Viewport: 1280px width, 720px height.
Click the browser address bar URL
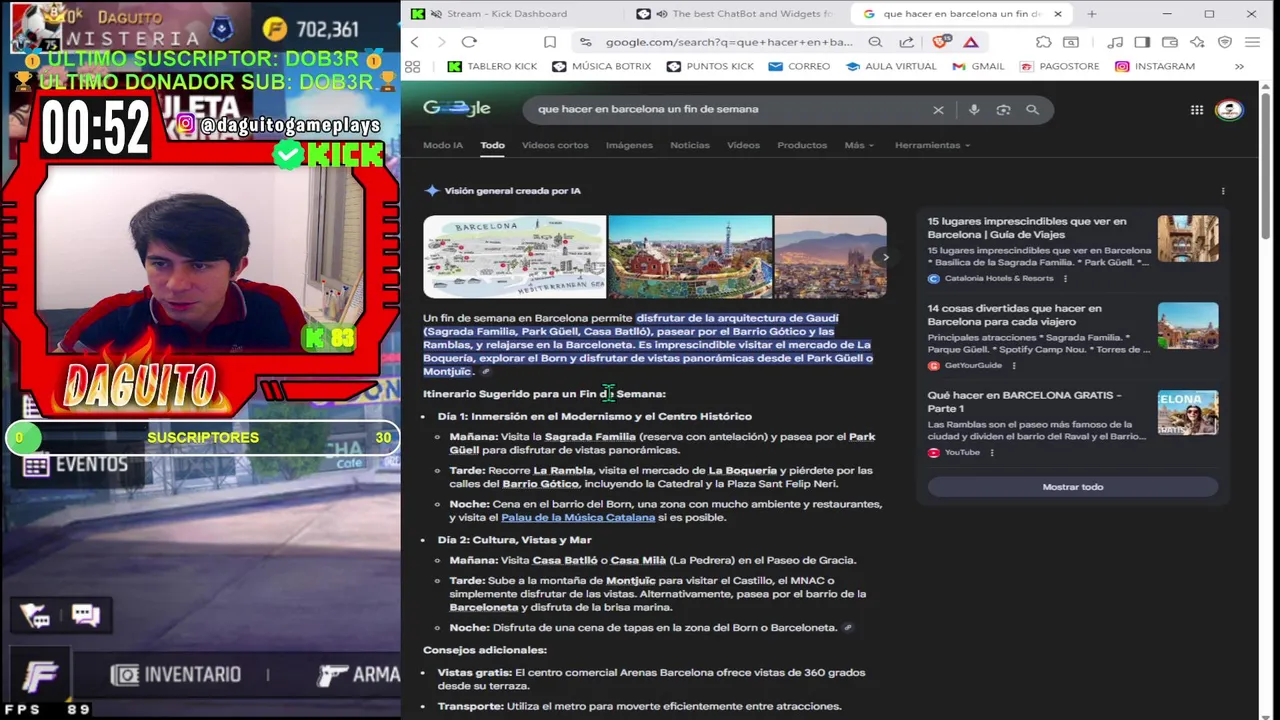[729, 42]
